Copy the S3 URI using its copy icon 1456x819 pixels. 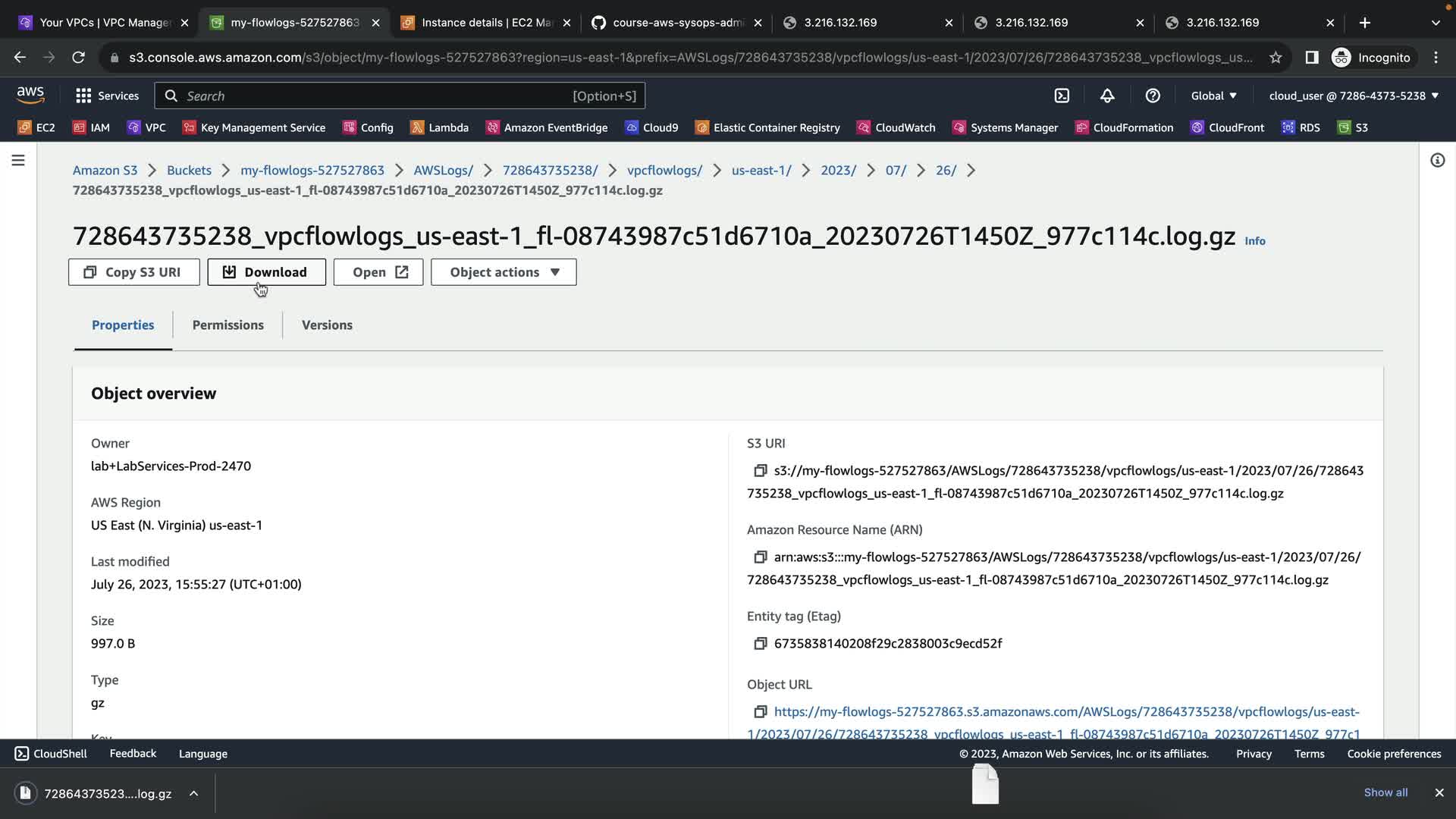[x=760, y=471]
